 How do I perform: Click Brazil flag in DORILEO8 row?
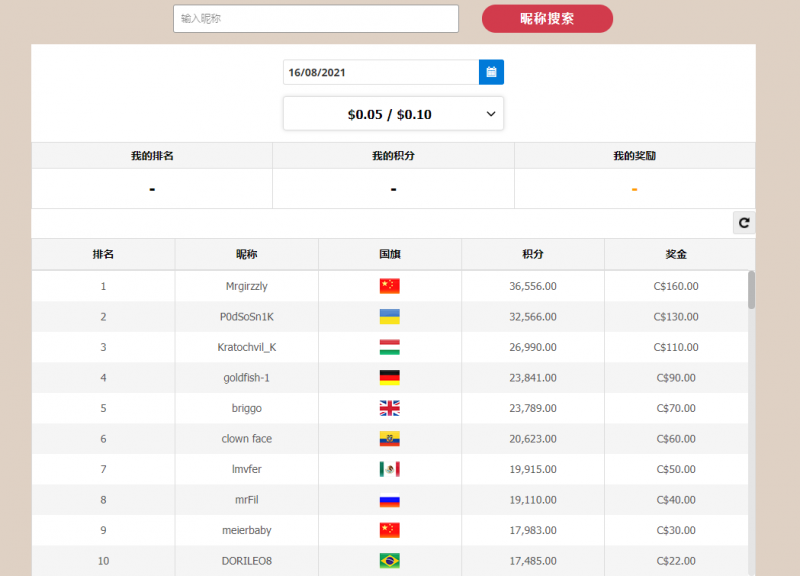[389, 561]
